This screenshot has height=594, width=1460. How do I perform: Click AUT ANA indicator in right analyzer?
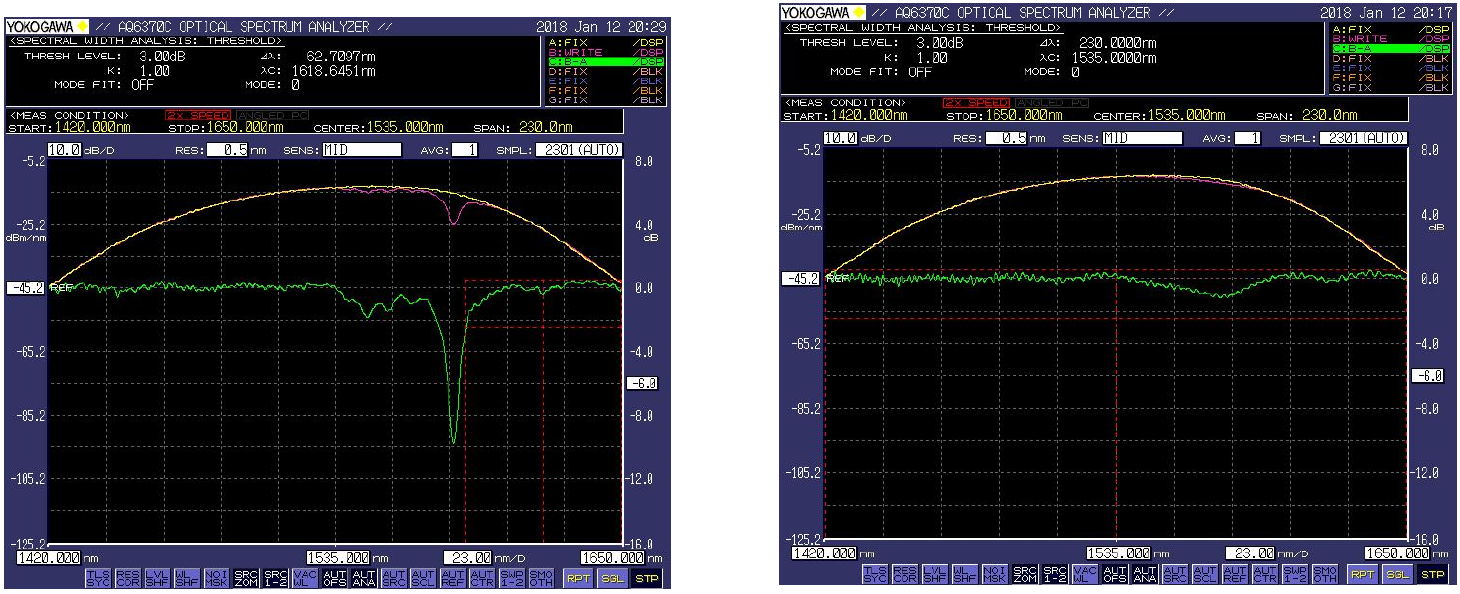click(x=1145, y=573)
